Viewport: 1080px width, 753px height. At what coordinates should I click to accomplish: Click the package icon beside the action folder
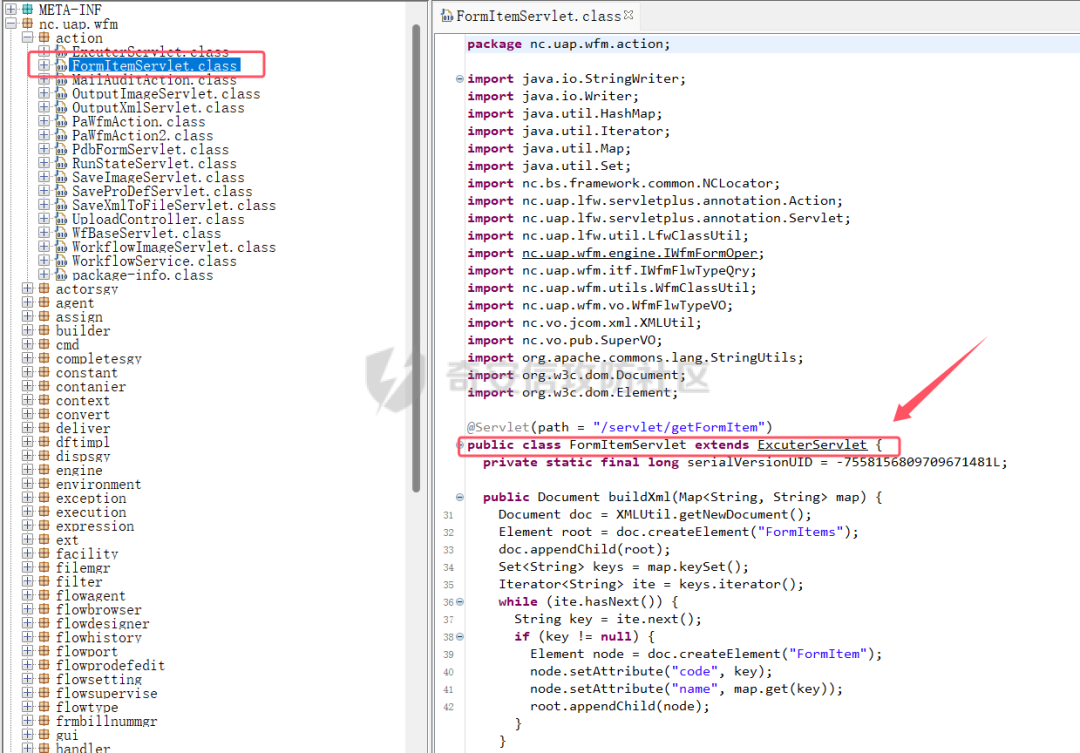[44, 38]
